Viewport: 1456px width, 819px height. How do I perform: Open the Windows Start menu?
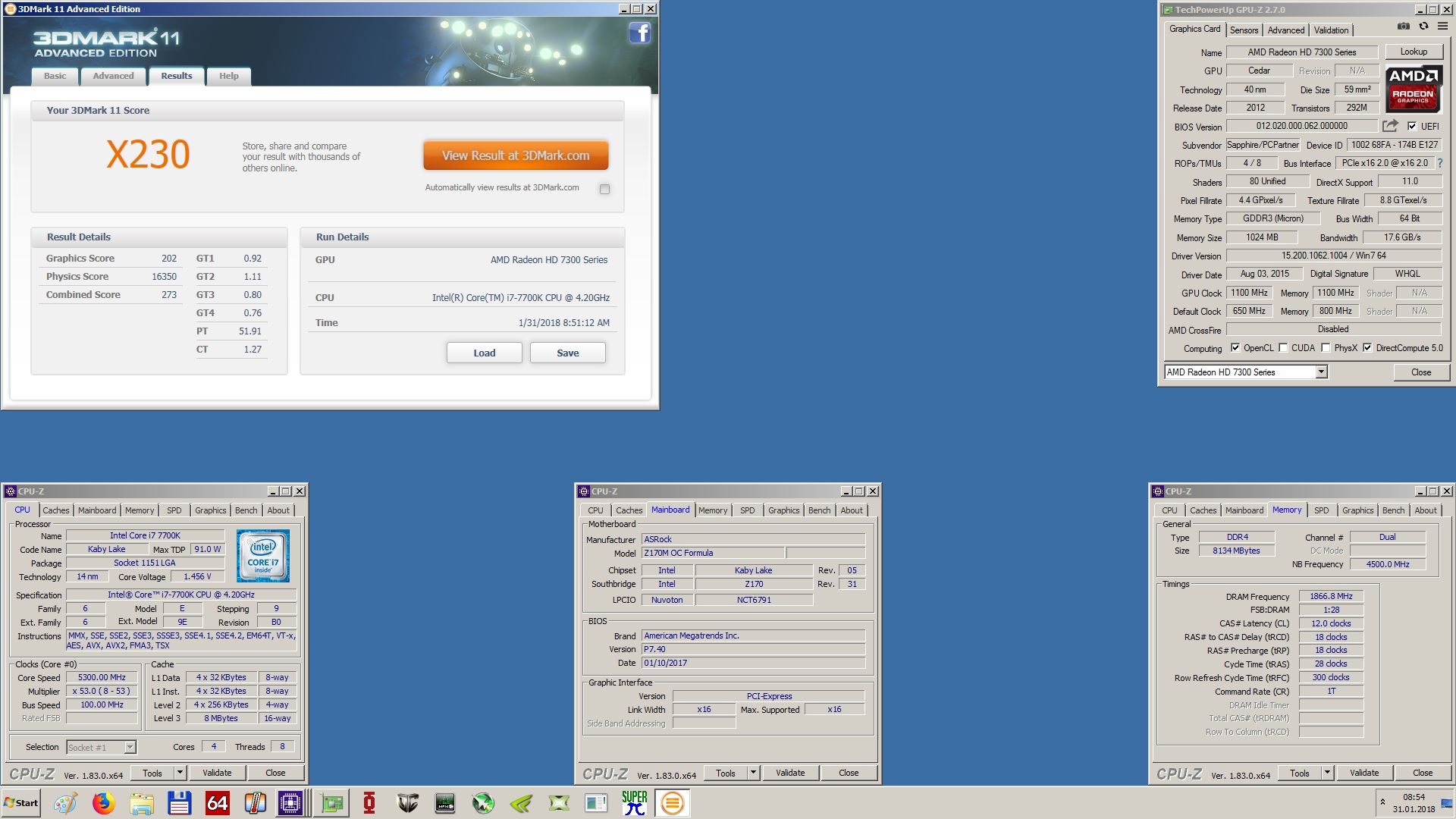20,803
